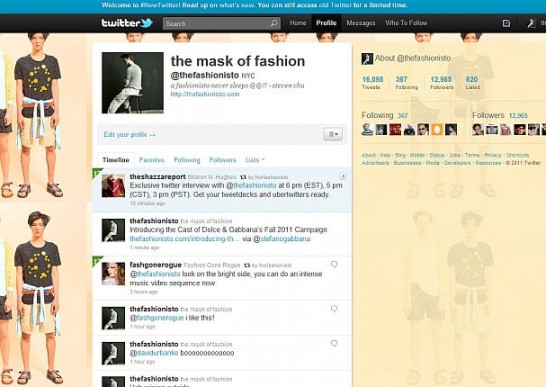Viewport: 546px width, 387px height.
Task: Click theshazzareport username link
Action: pyautogui.click(x=157, y=177)
